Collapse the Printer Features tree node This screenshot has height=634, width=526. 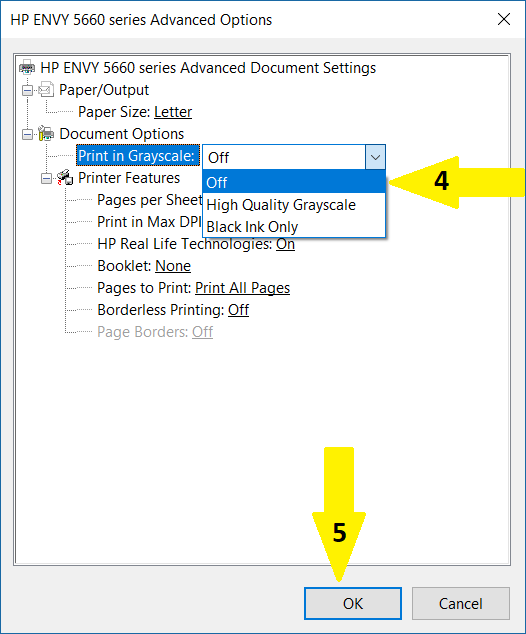click(x=46, y=178)
